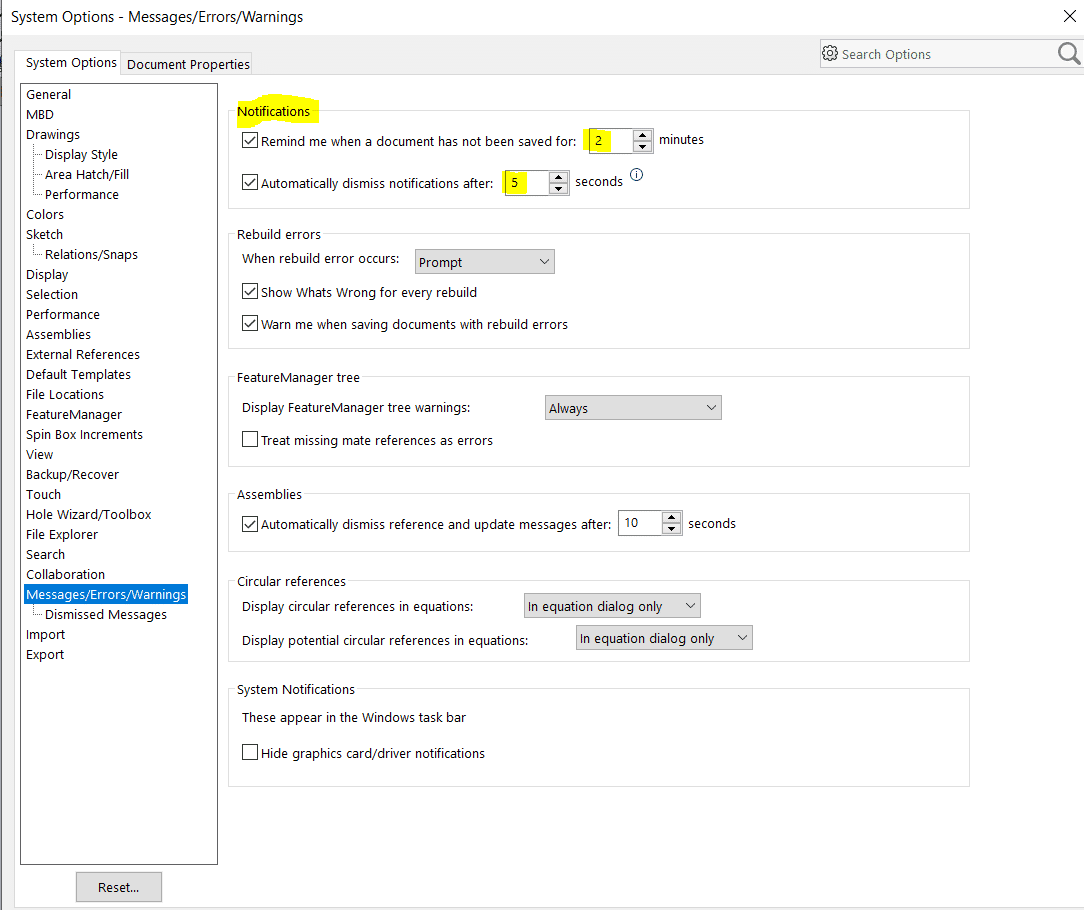
Task: Enable 'Treat missing mate references as errors'
Action: click(250, 440)
